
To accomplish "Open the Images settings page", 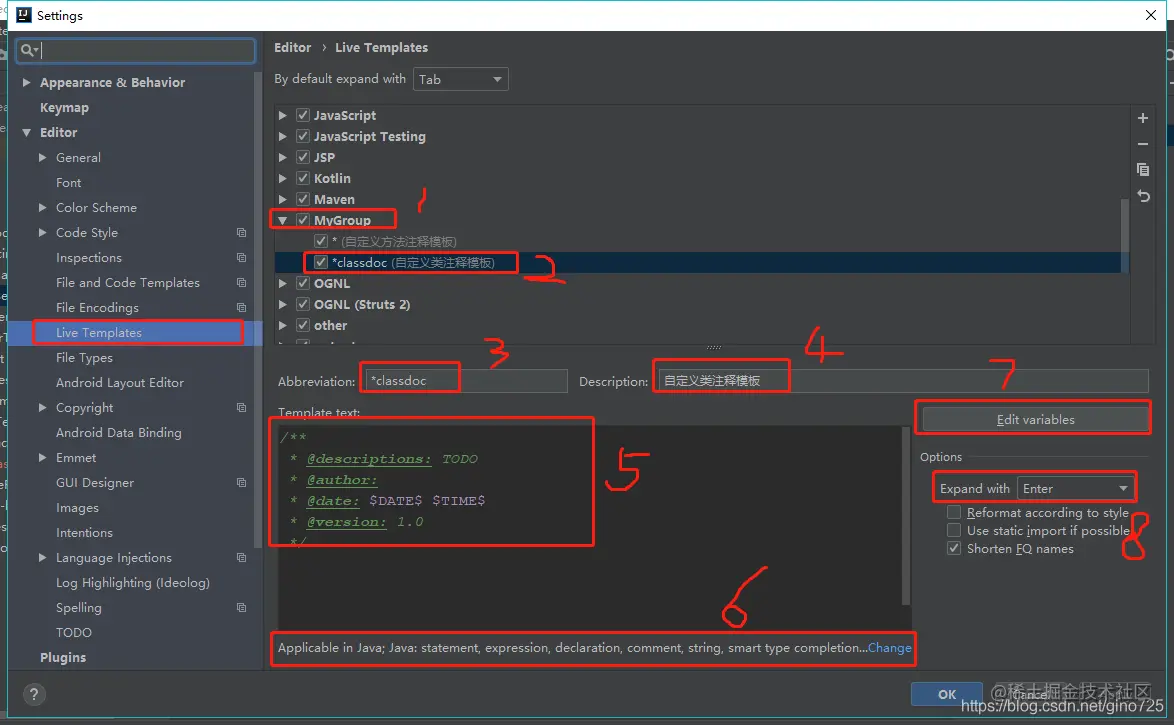I will coord(77,508).
